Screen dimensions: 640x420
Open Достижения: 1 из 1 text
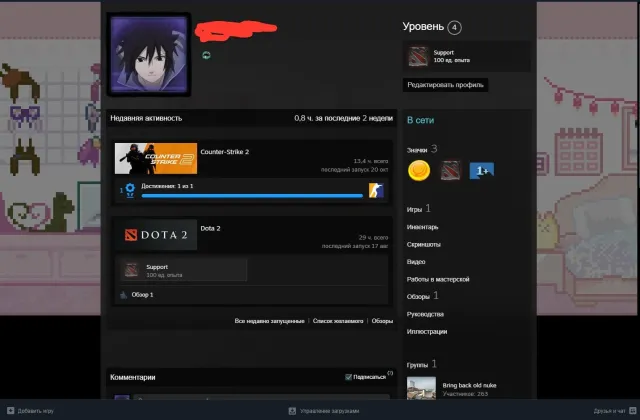point(167,186)
